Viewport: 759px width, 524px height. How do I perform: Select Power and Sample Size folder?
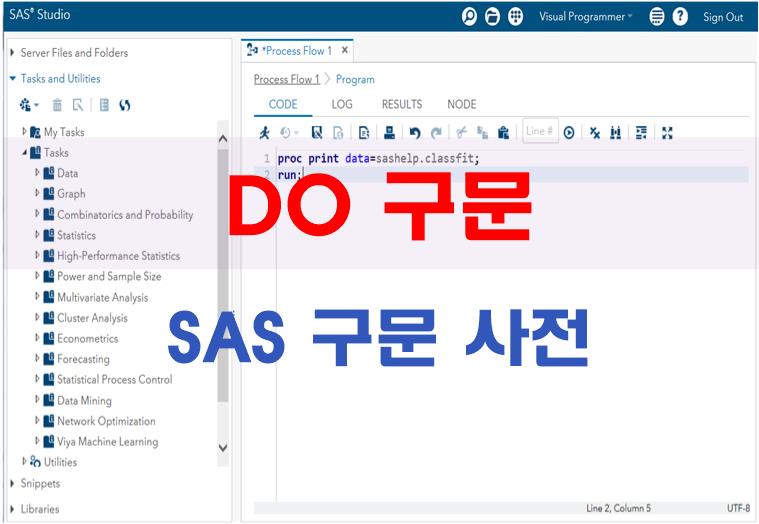109,276
